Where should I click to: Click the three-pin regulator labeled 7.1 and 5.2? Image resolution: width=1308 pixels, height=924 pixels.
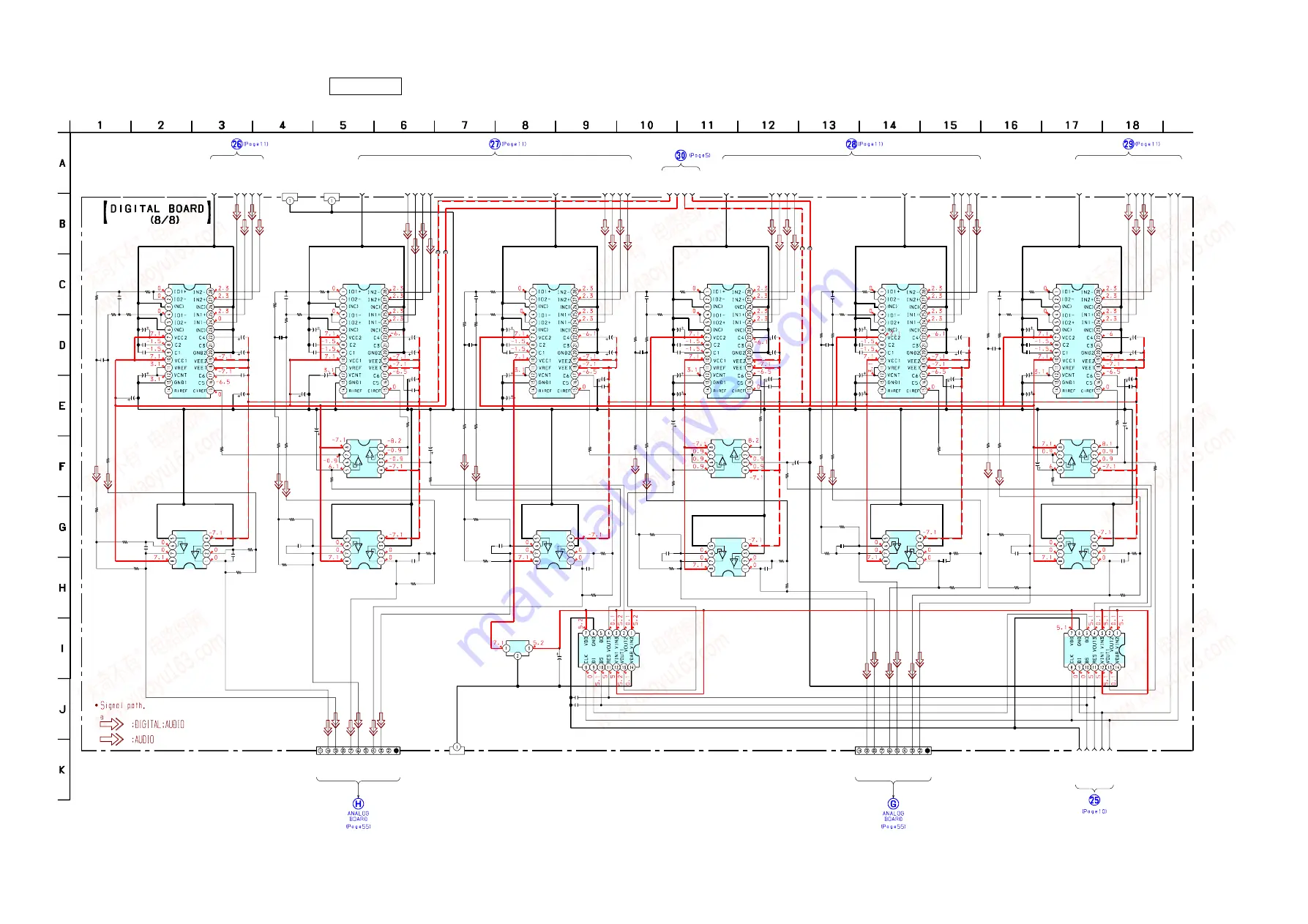517,648
